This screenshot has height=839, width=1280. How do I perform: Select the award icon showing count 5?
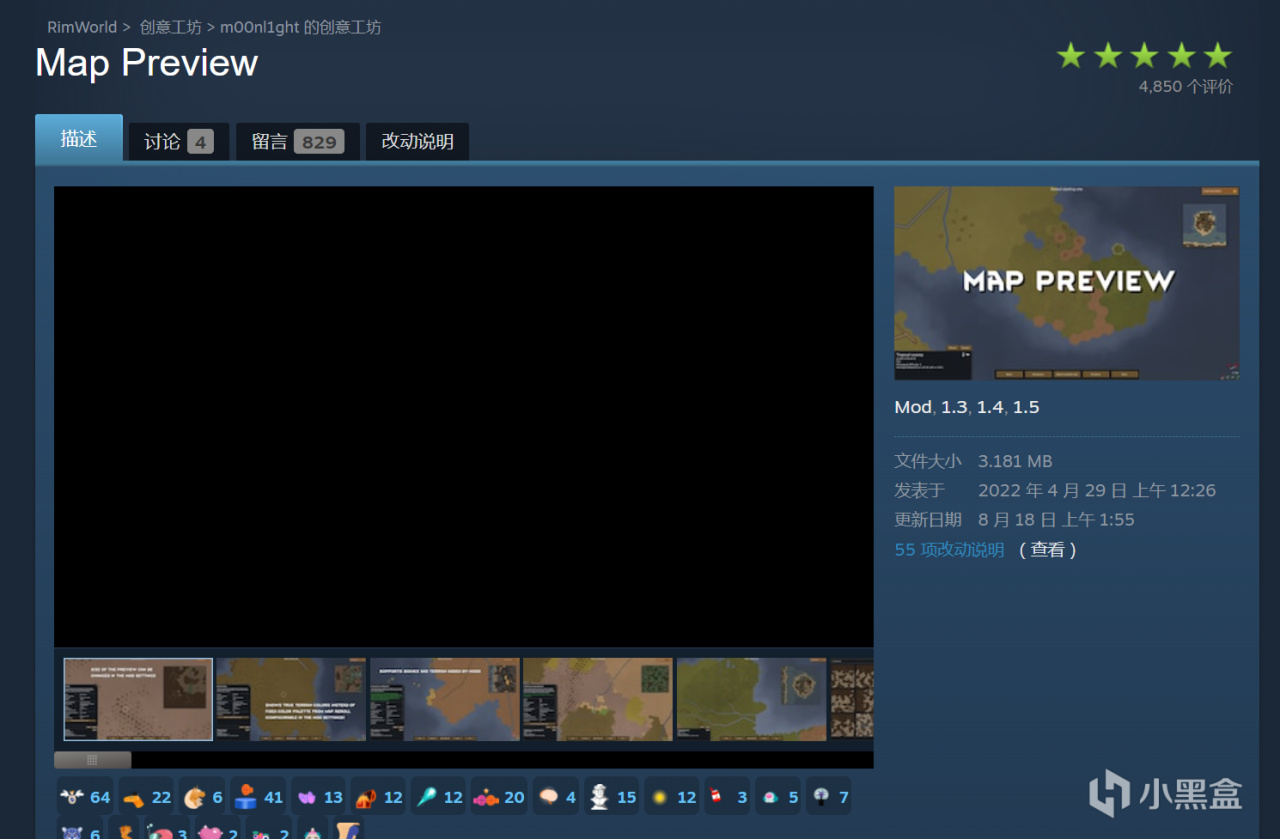(x=778, y=797)
